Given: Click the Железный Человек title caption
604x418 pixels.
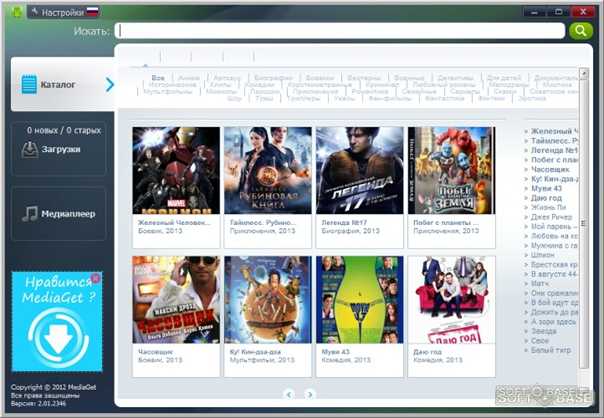Looking at the screenshot, I should (x=174, y=223).
